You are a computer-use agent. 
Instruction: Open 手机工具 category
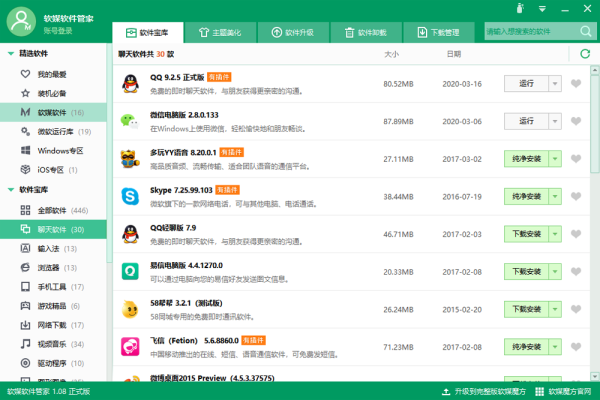tap(52, 287)
